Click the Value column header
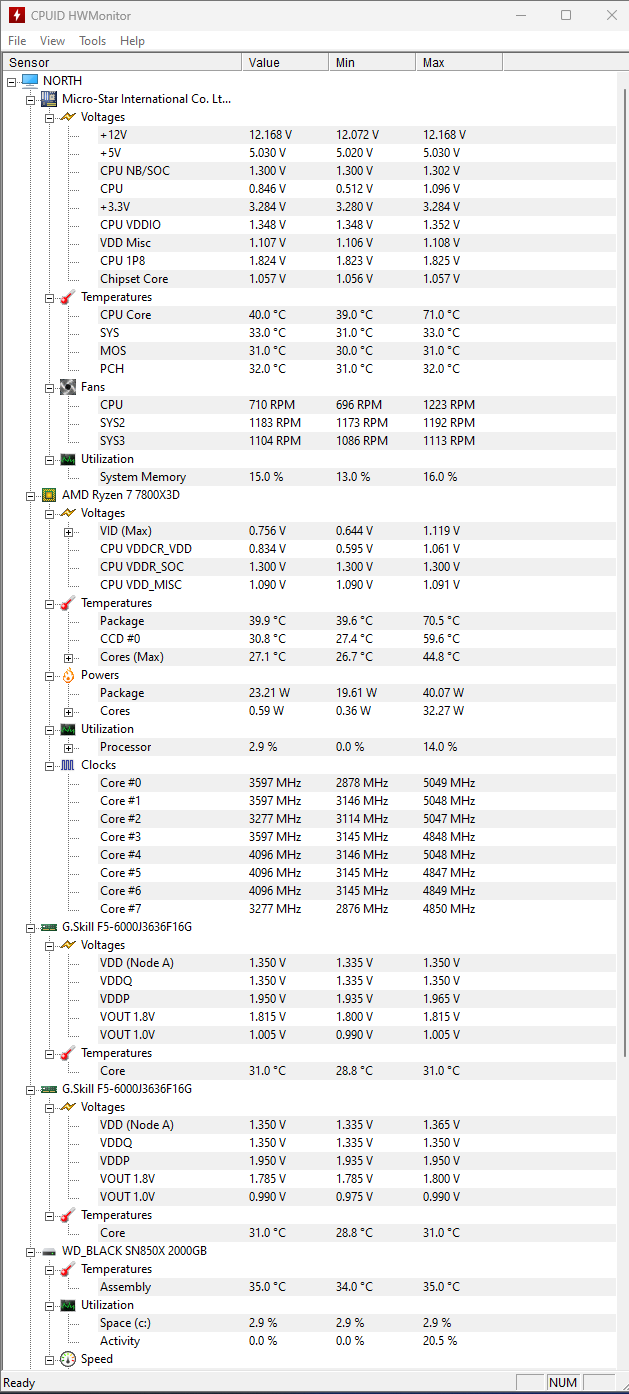This screenshot has height=1394, width=629. (286, 62)
